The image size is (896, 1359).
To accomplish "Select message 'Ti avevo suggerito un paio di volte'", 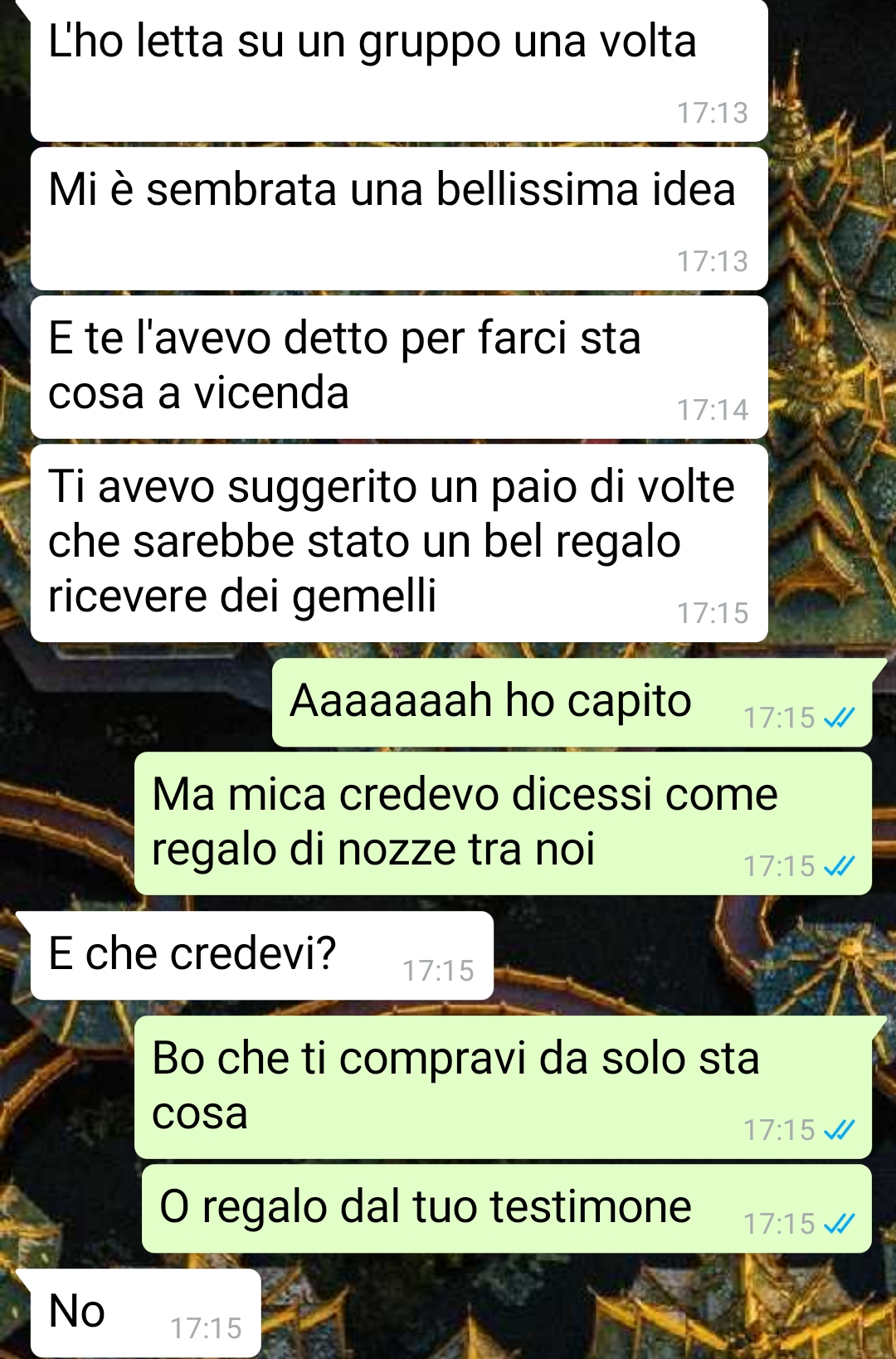I will [399, 543].
